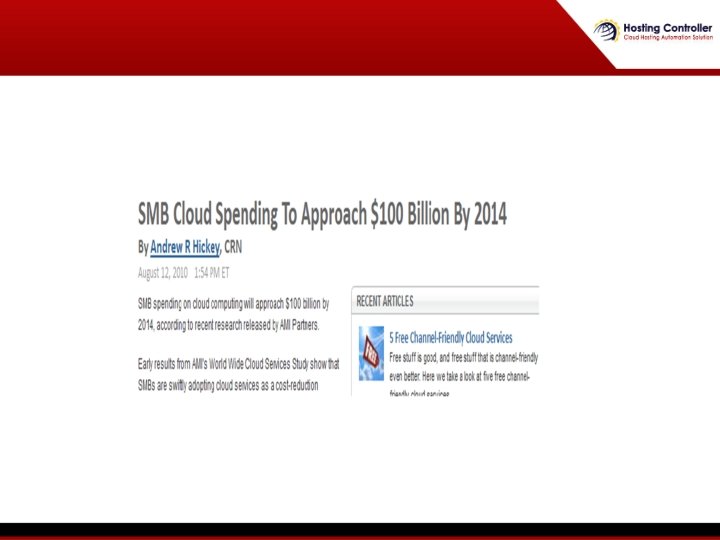This screenshot has height=540, width=720.
Task: Click the "CRN" label after the author name
Action: pyautogui.click(x=233, y=247)
